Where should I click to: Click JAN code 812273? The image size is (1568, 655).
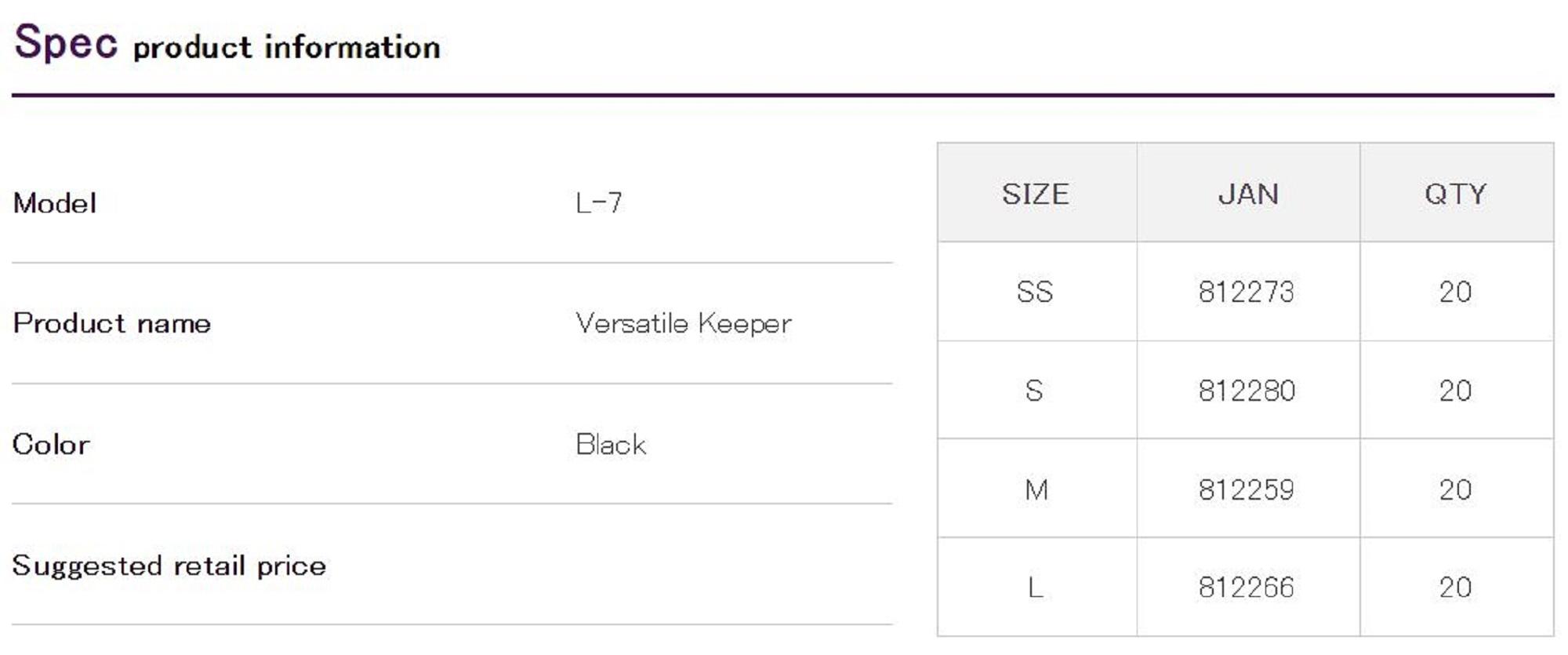[x=1247, y=292]
